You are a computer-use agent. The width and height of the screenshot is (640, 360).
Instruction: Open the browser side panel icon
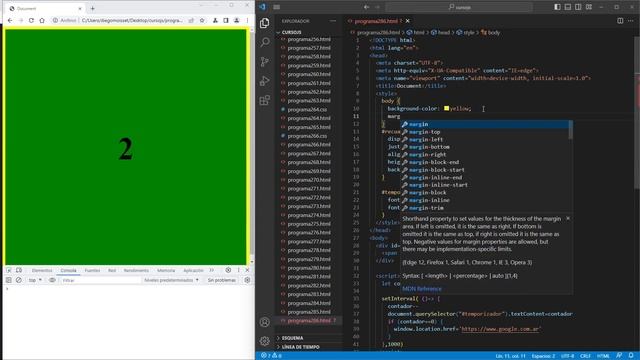pyautogui.click(x=226, y=20)
